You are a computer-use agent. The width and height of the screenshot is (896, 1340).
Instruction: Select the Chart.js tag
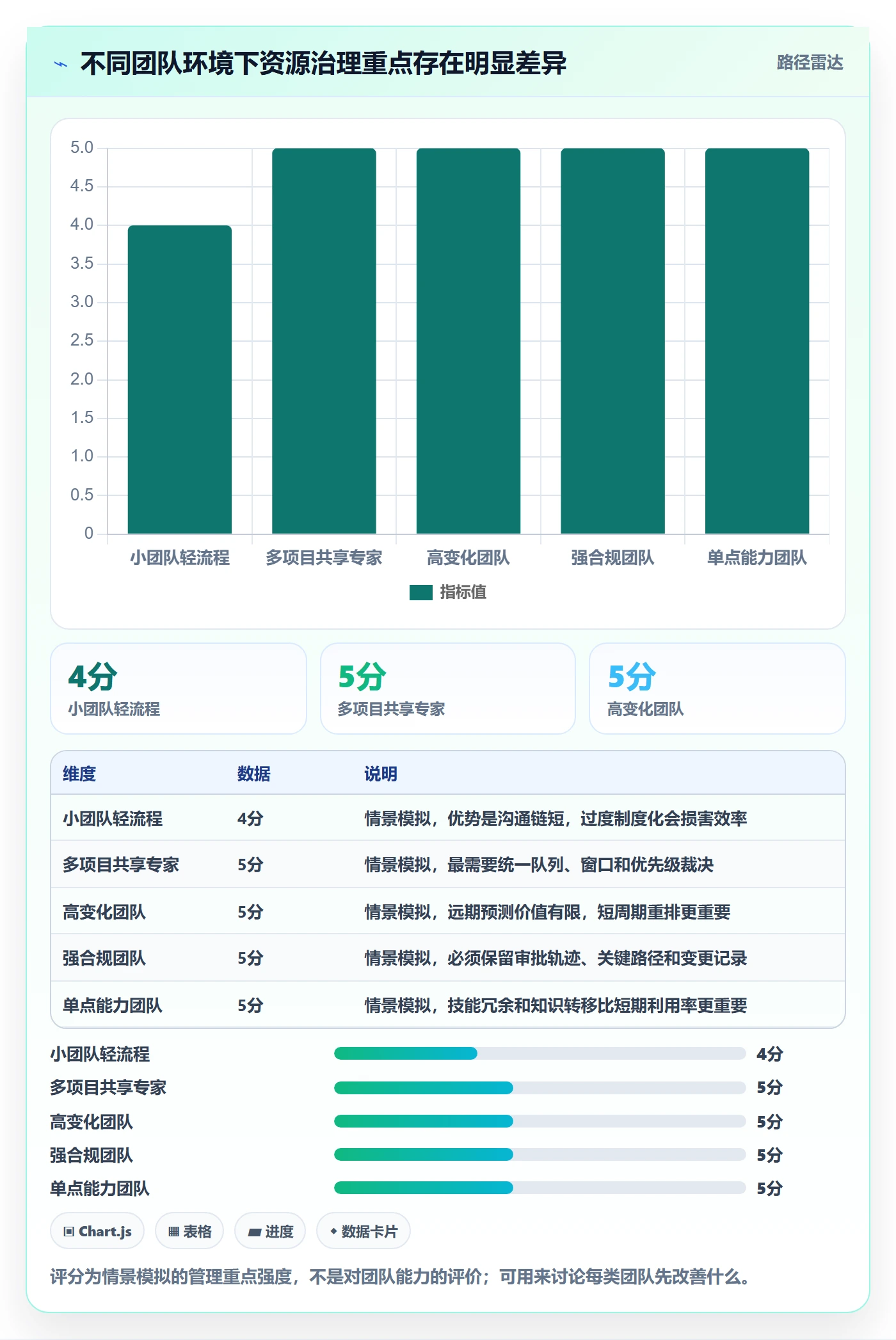(x=97, y=1231)
